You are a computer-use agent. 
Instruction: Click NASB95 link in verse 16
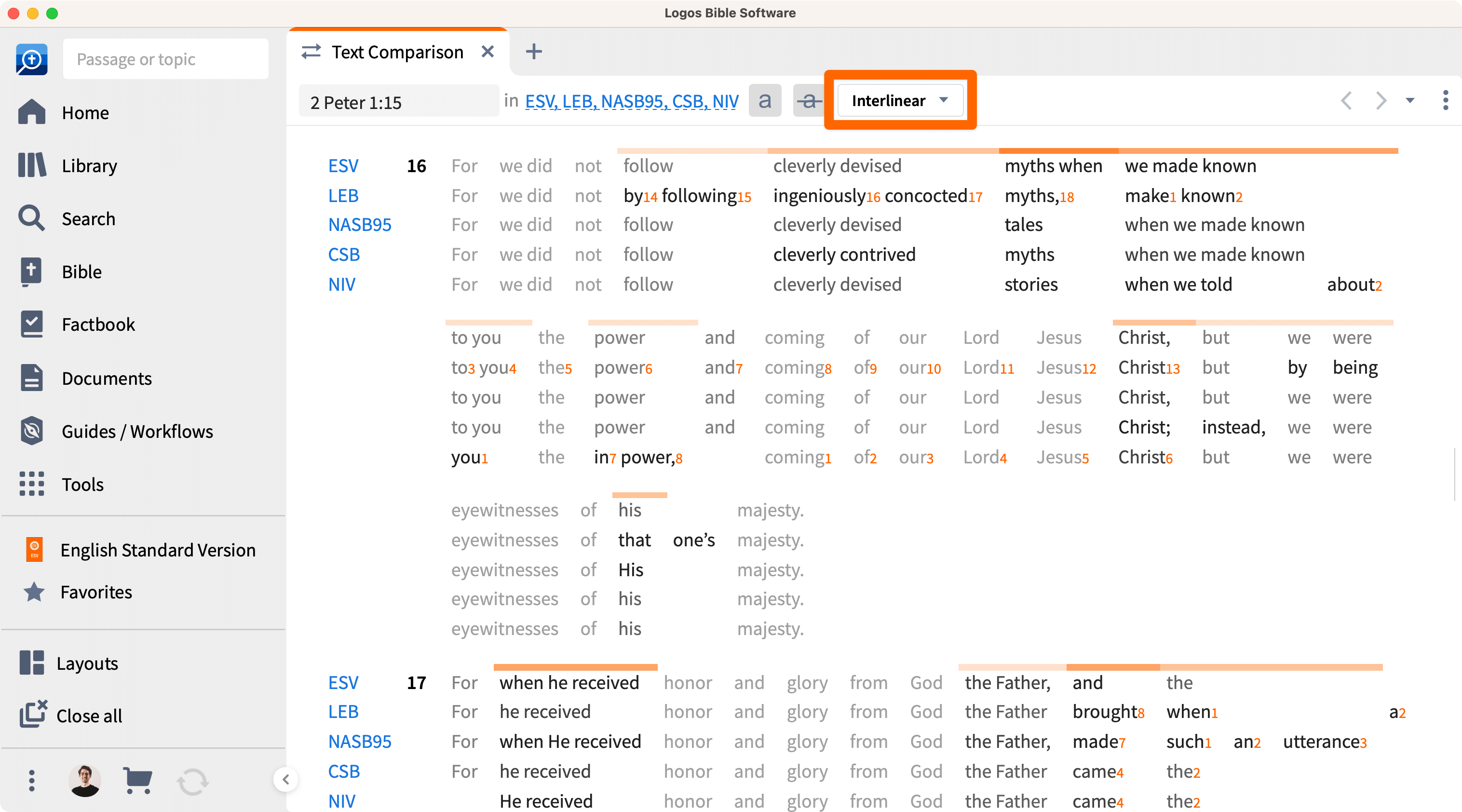pyautogui.click(x=360, y=225)
